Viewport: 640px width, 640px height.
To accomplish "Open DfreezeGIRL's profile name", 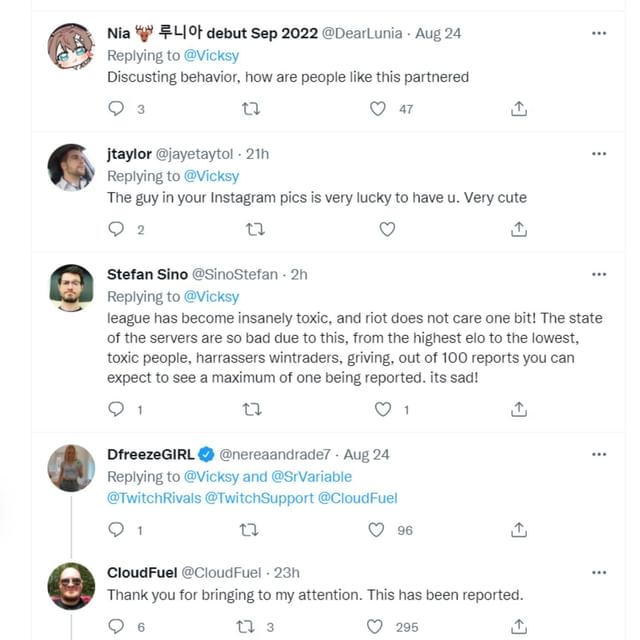I will pyautogui.click(x=150, y=454).
